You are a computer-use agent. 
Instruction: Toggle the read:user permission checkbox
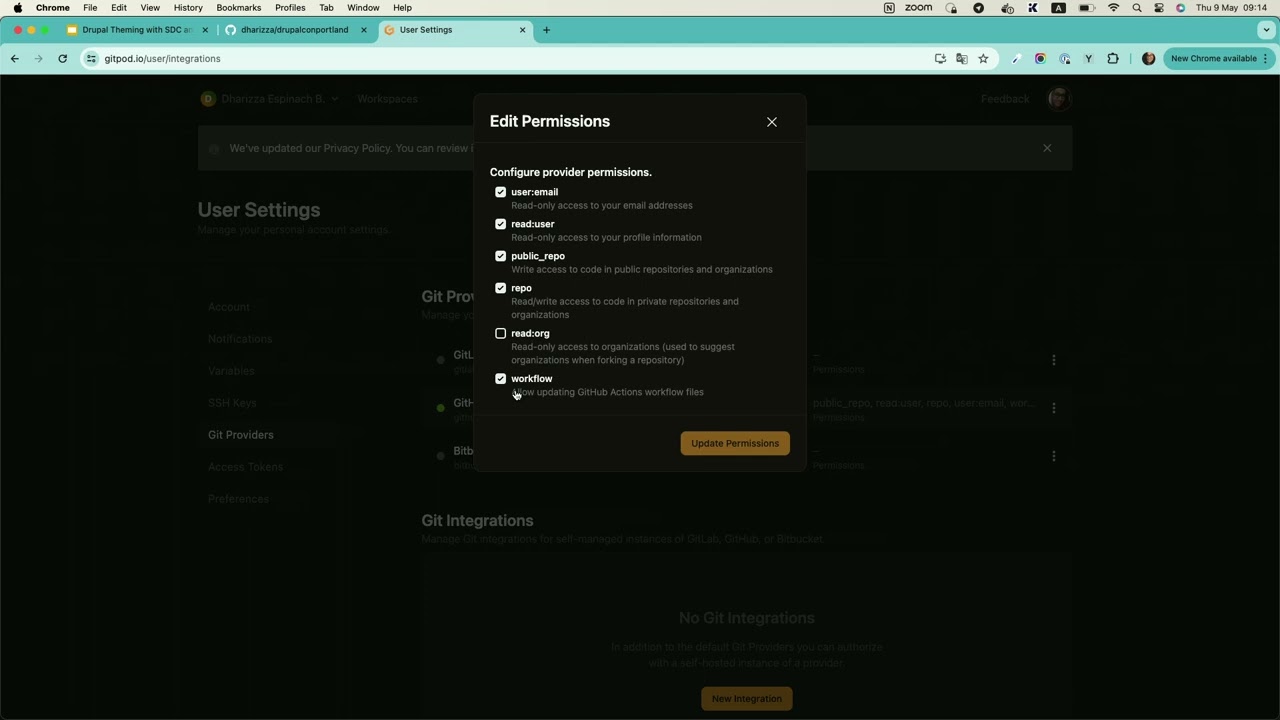tap(501, 224)
